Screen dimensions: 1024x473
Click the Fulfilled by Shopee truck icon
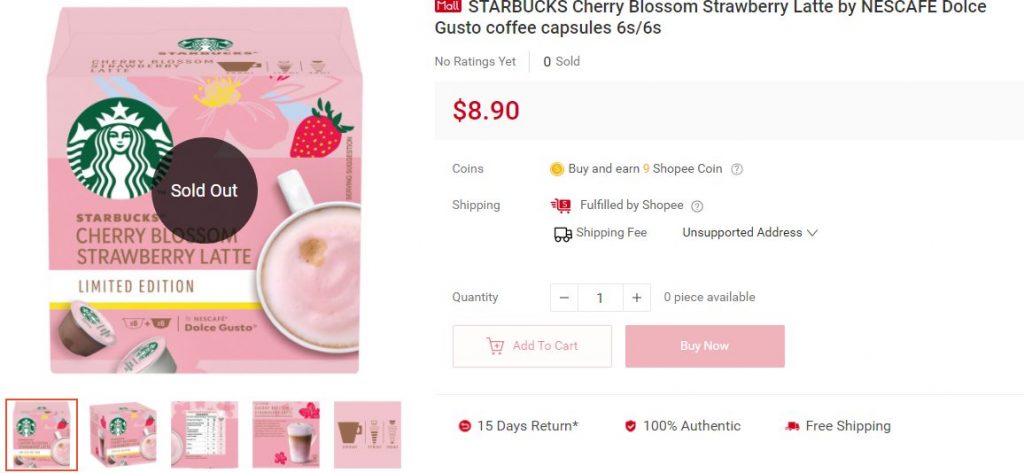tap(561, 205)
